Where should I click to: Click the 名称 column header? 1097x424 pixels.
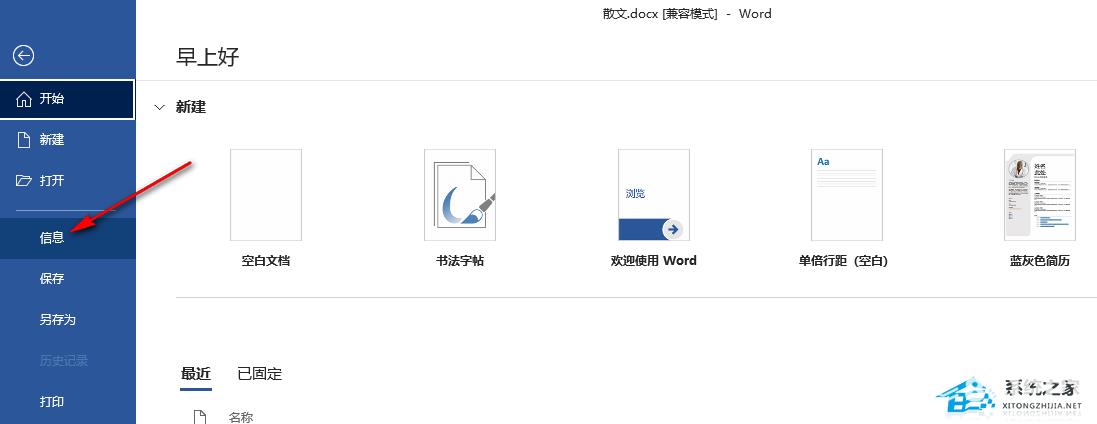pos(241,418)
